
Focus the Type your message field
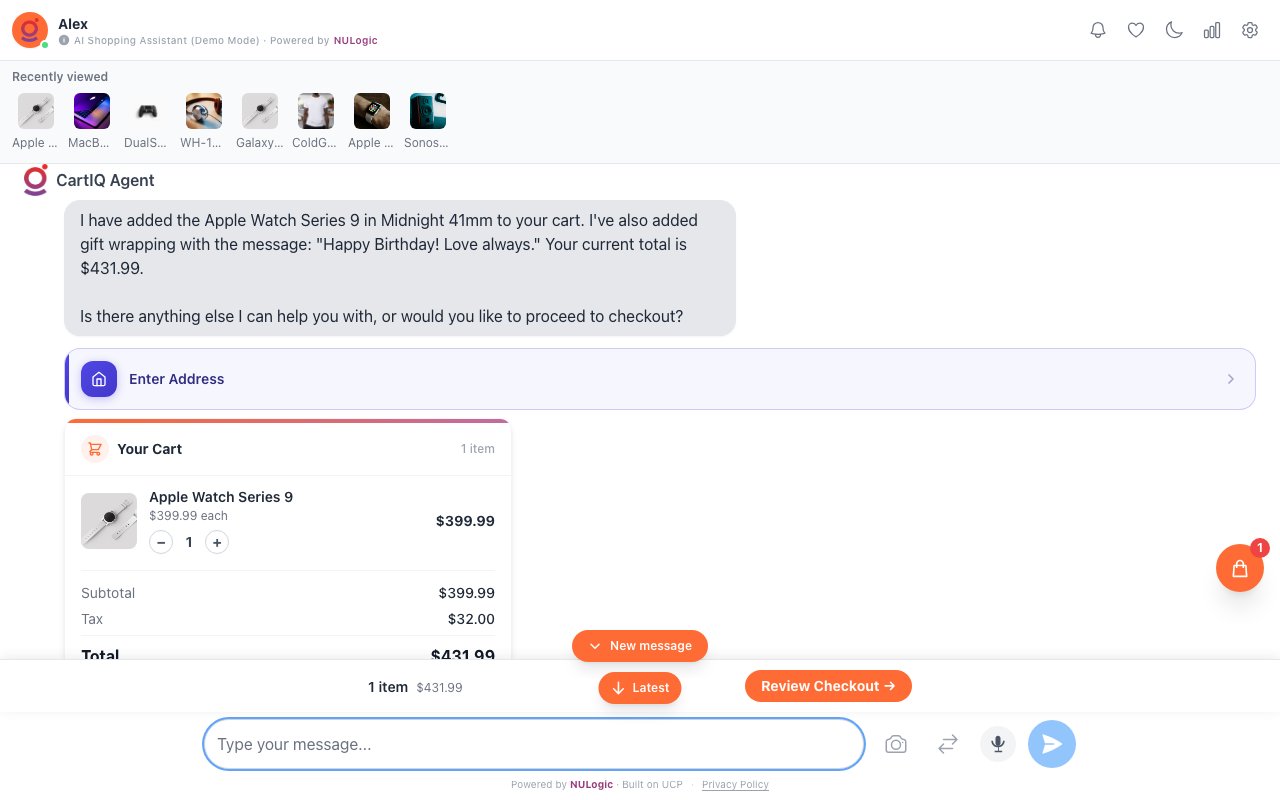(x=534, y=744)
